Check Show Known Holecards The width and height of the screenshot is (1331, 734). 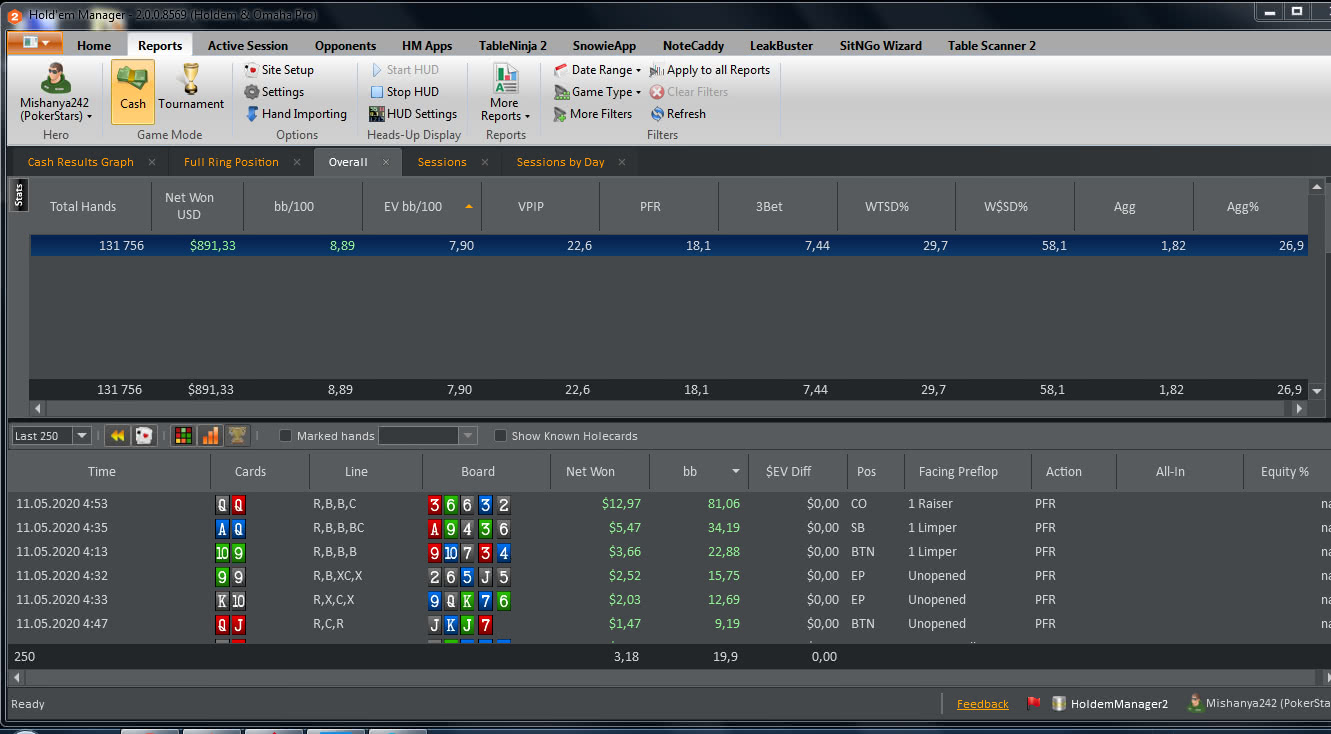pos(500,436)
